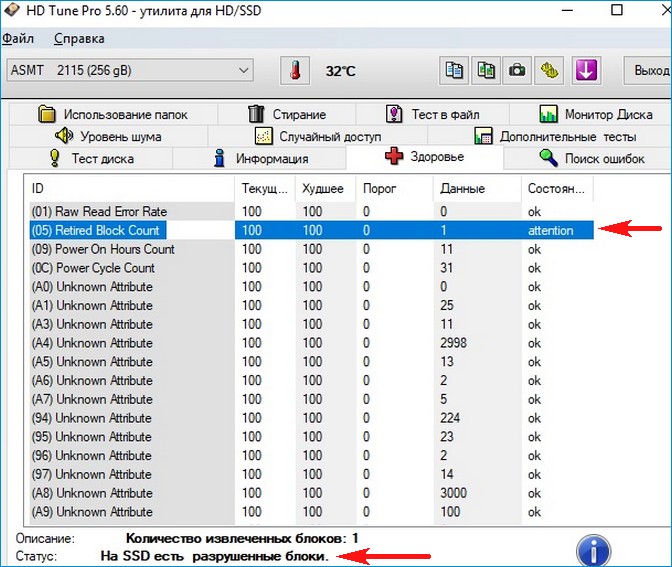The height and width of the screenshot is (567, 672).
Task: Click the ID column header
Action: 130,188
